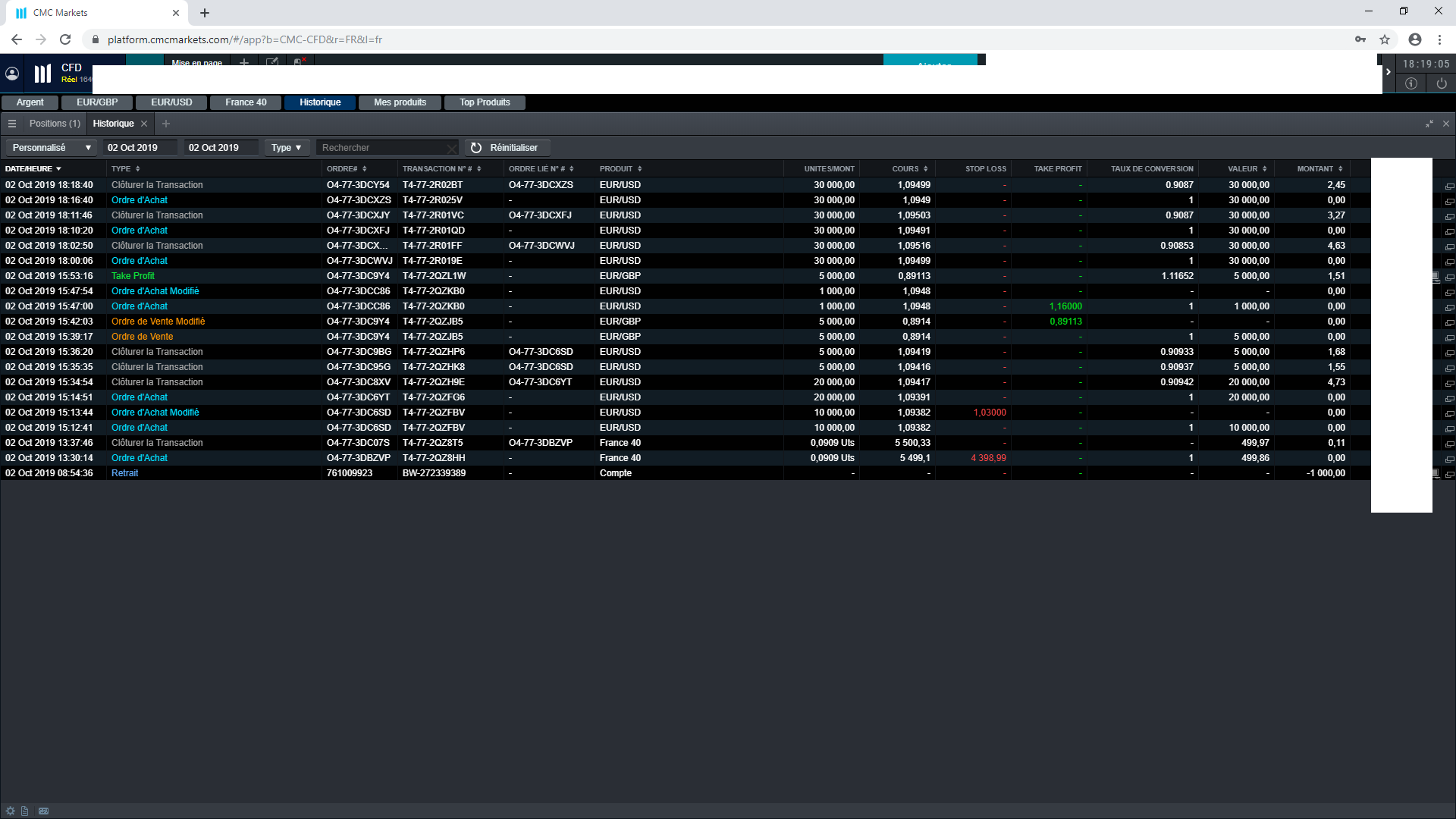Switch to the Positions (1) tab
The image size is (1456, 819).
click(x=54, y=124)
